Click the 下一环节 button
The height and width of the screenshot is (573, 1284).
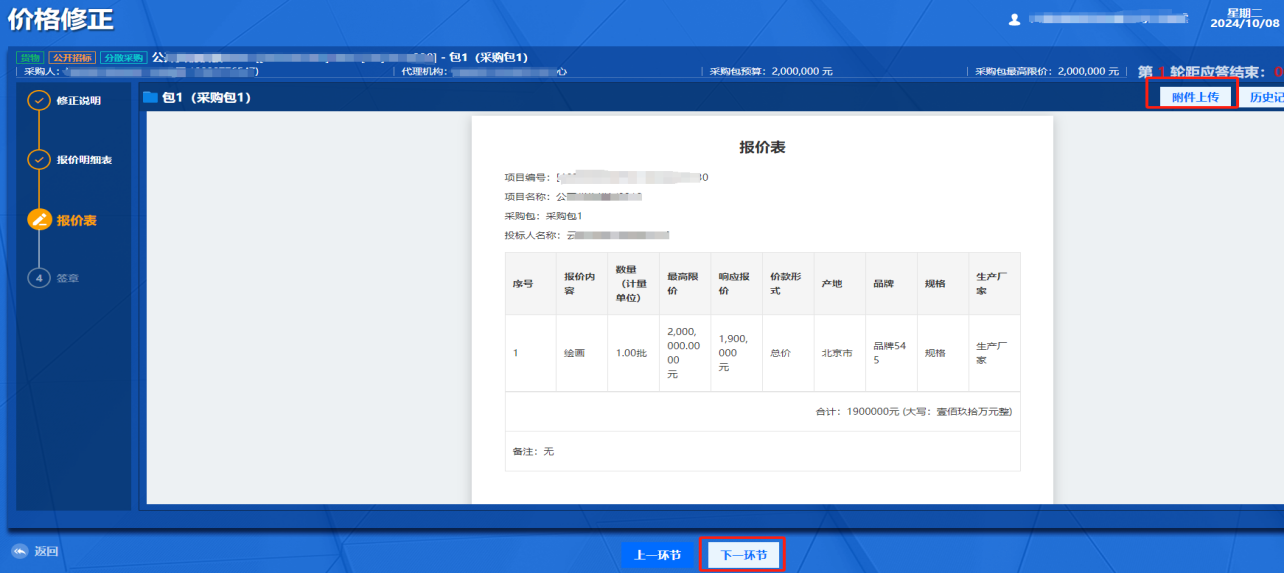743,555
